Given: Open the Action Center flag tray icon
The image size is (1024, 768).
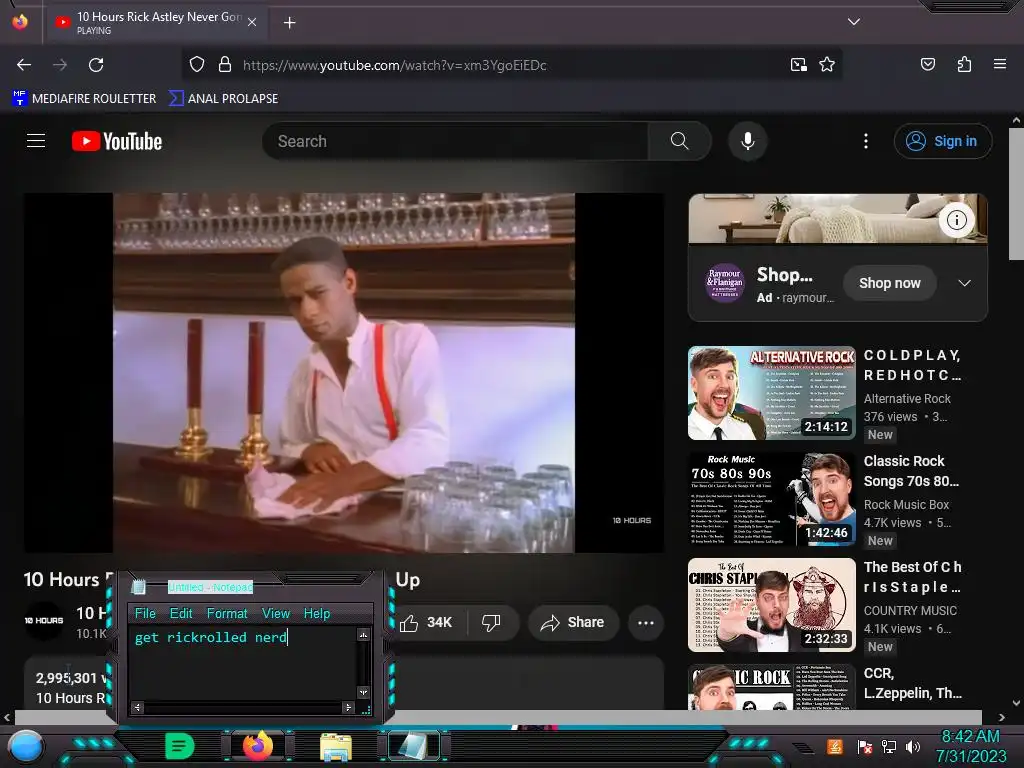Looking at the screenshot, I should (x=864, y=746).
